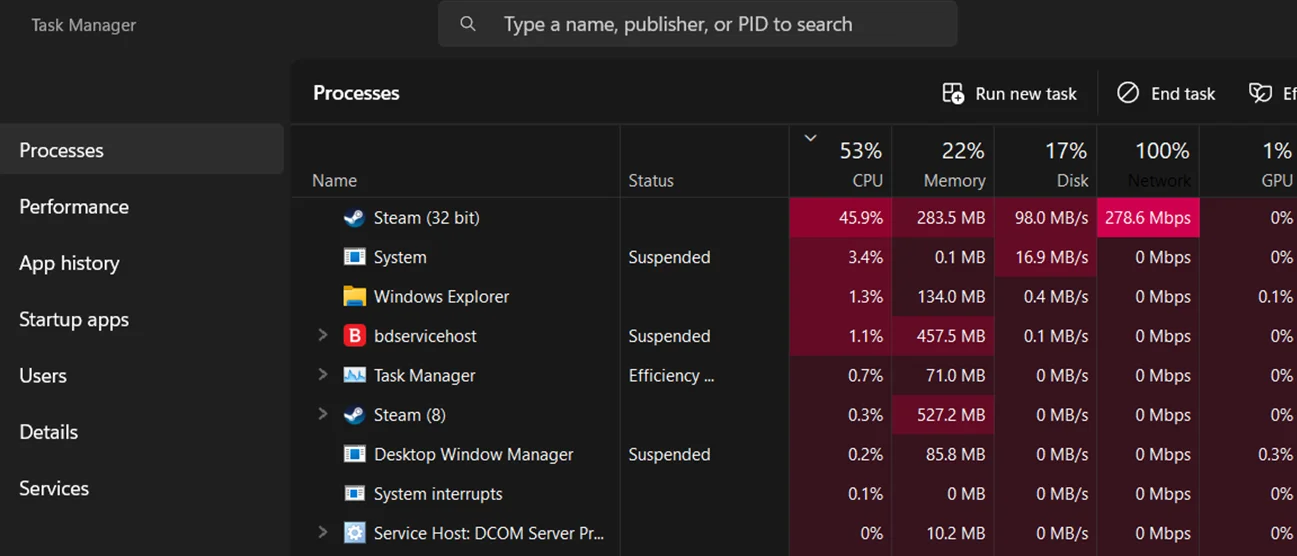Click the End task circle icon
Screen dimensions: 1297x556
(1128, 93)
